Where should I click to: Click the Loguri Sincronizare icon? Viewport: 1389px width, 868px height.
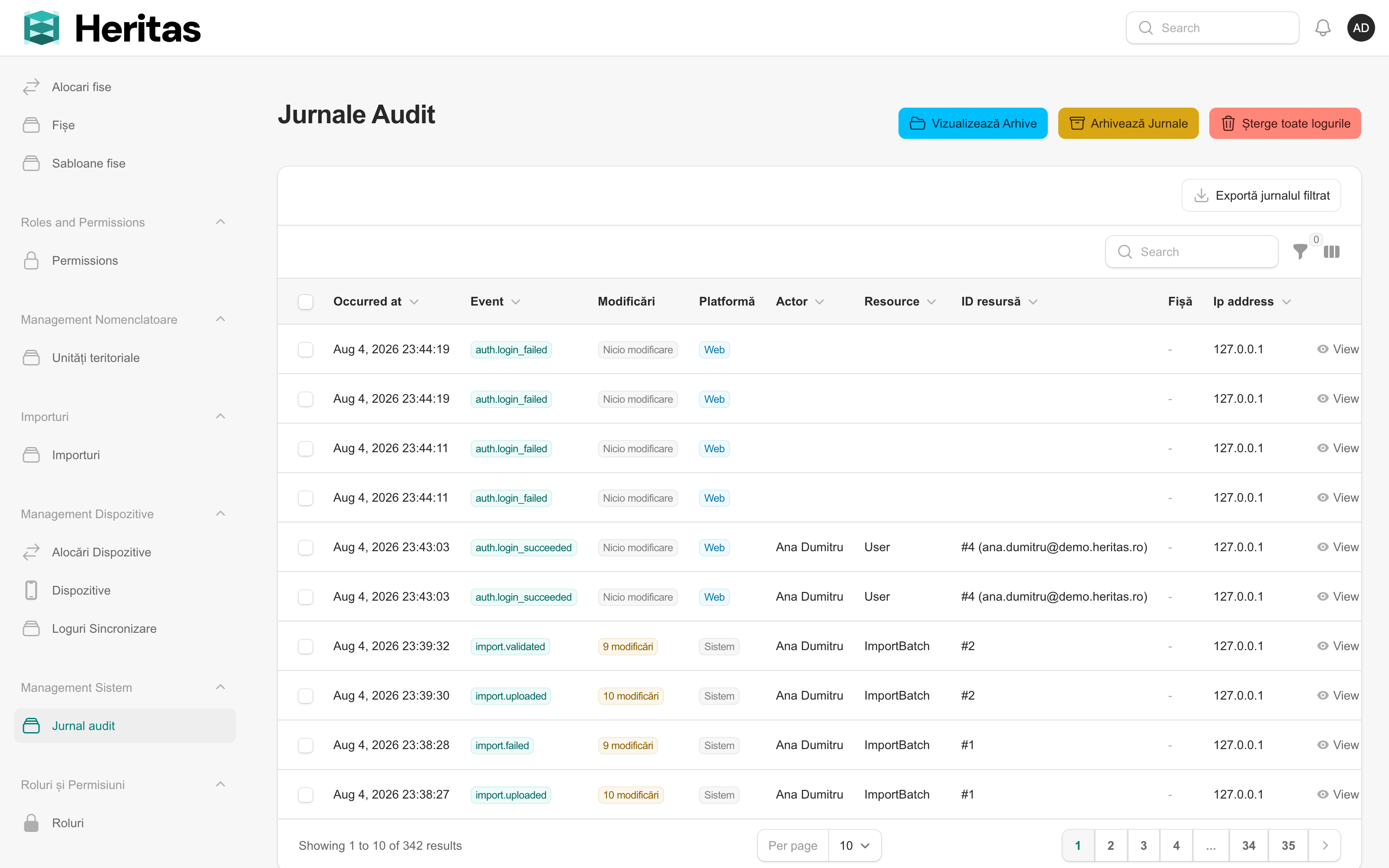31,628
